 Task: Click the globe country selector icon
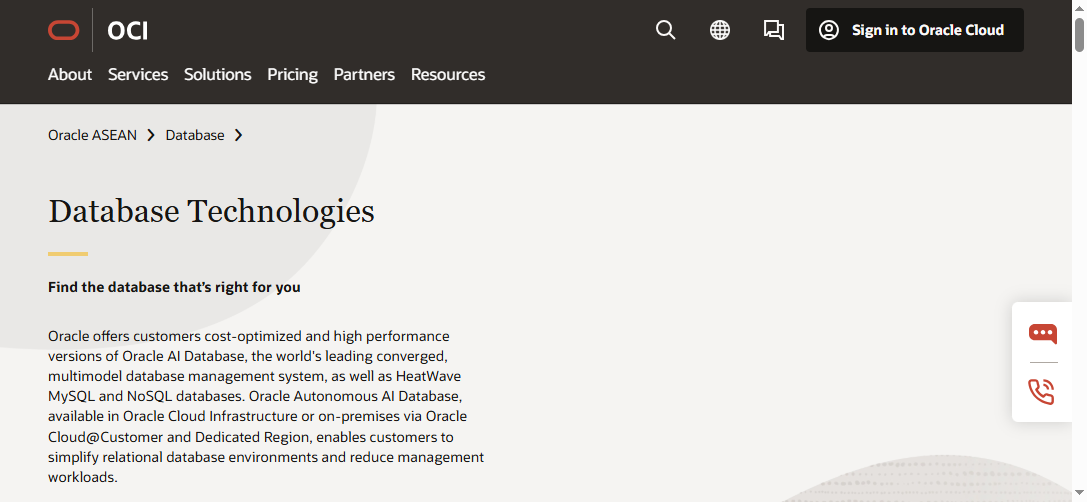tap(720, 30)
